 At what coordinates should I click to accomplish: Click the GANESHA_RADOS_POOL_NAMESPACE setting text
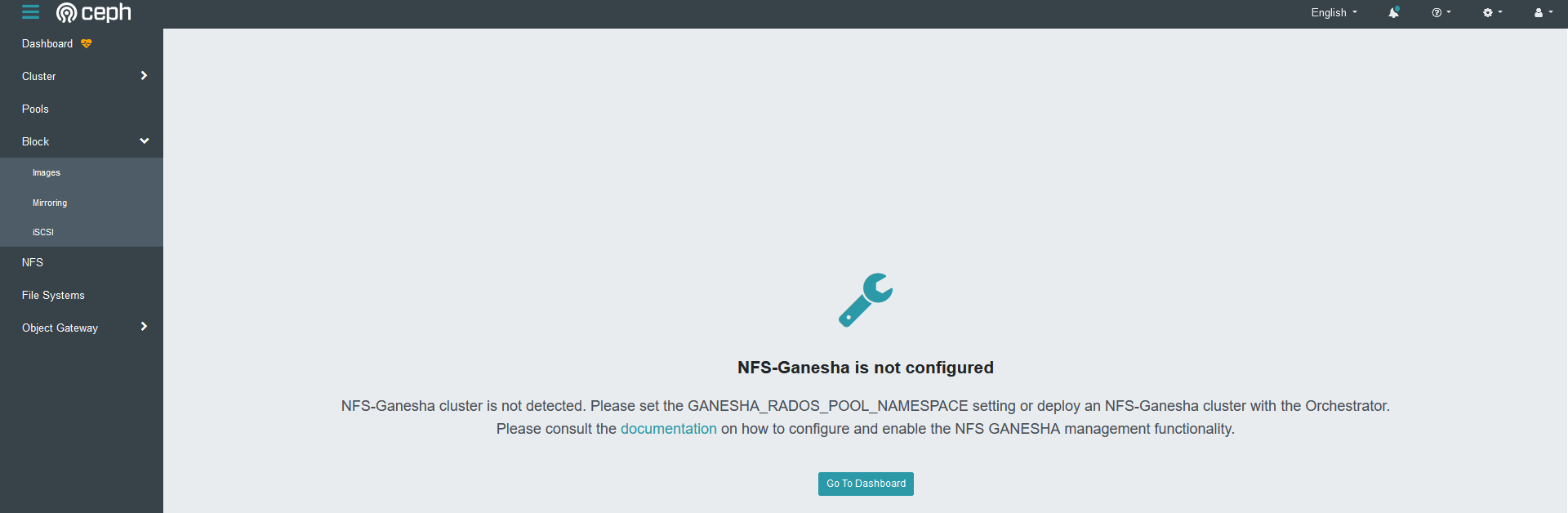[x=828, y=406]
